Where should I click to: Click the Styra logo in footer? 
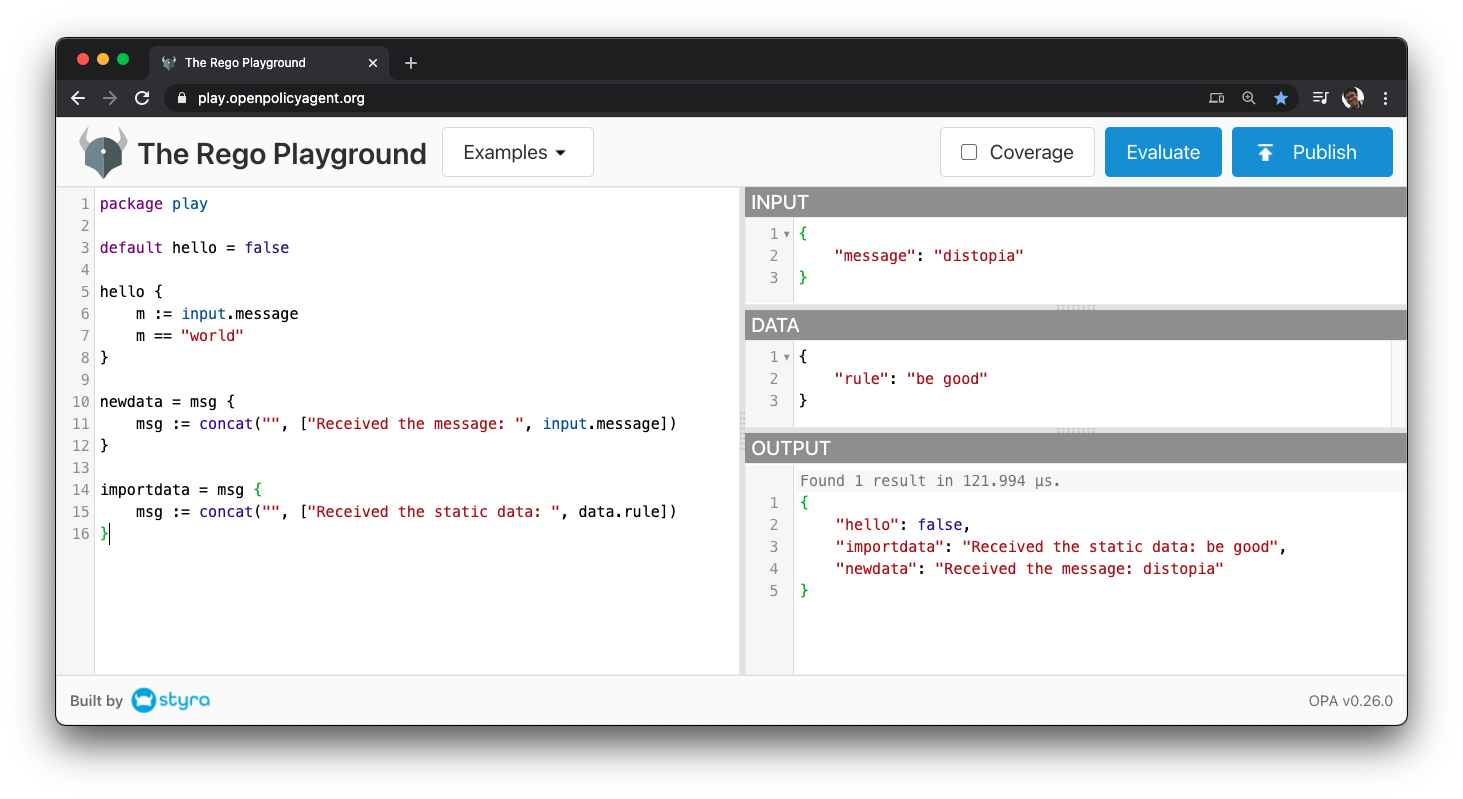click(x=171, y=700)
